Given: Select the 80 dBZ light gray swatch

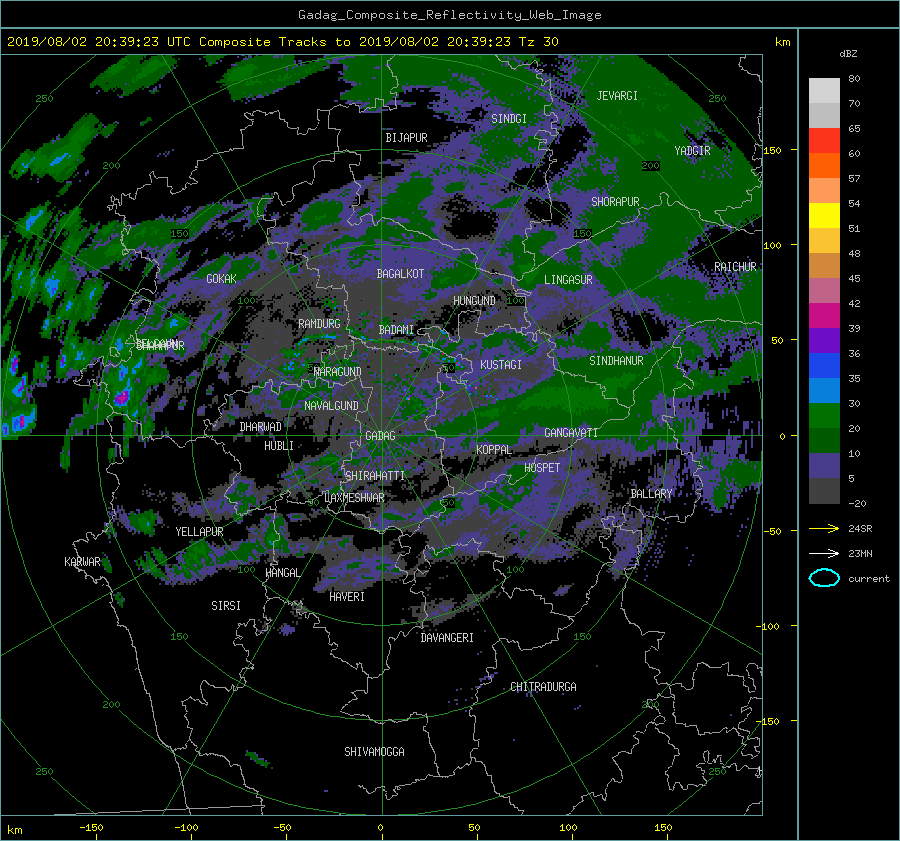Looking at the screenshot, I should coord(824,90).
